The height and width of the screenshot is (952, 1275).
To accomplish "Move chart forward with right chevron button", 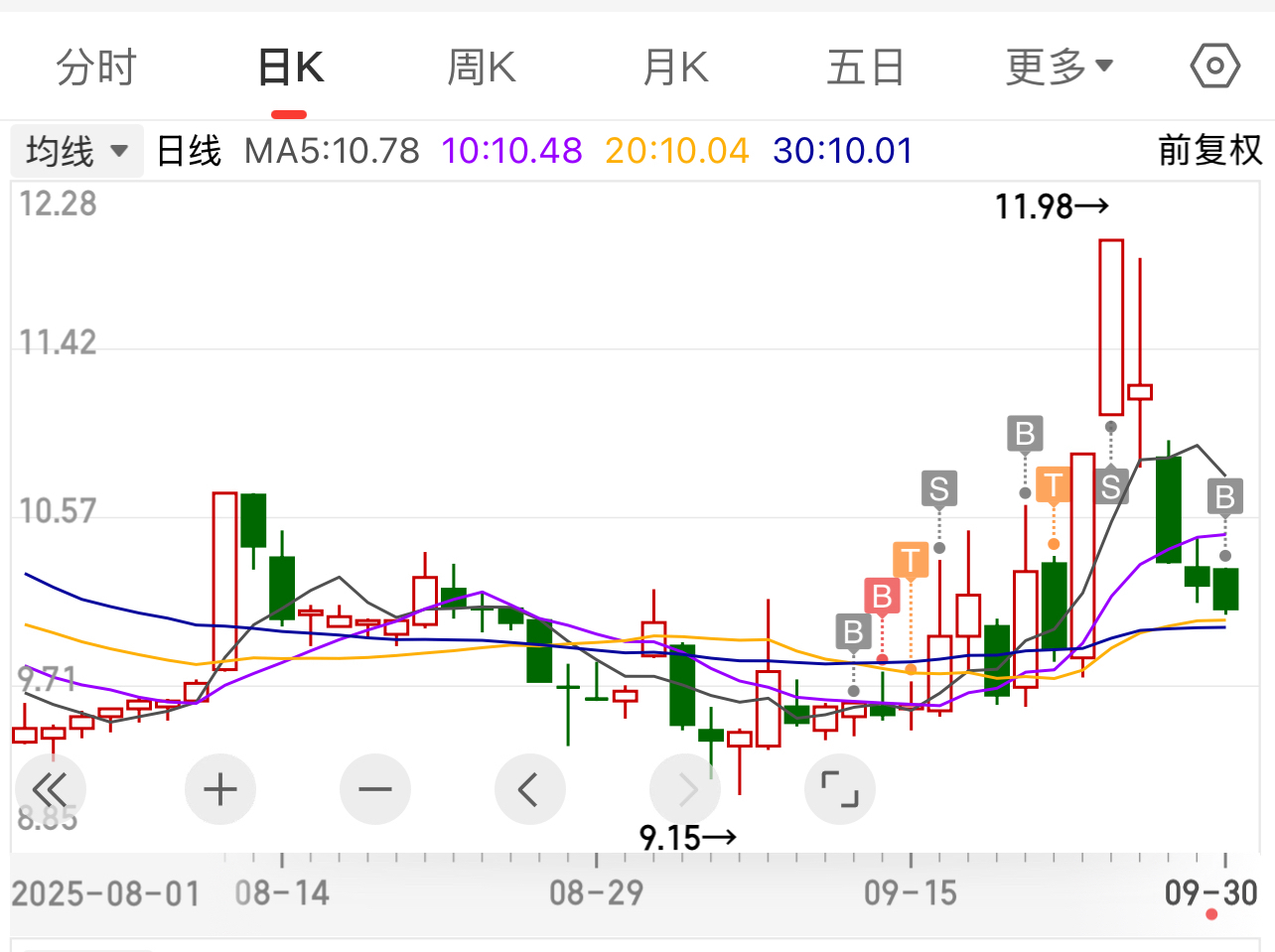I will tap(685, 790).
